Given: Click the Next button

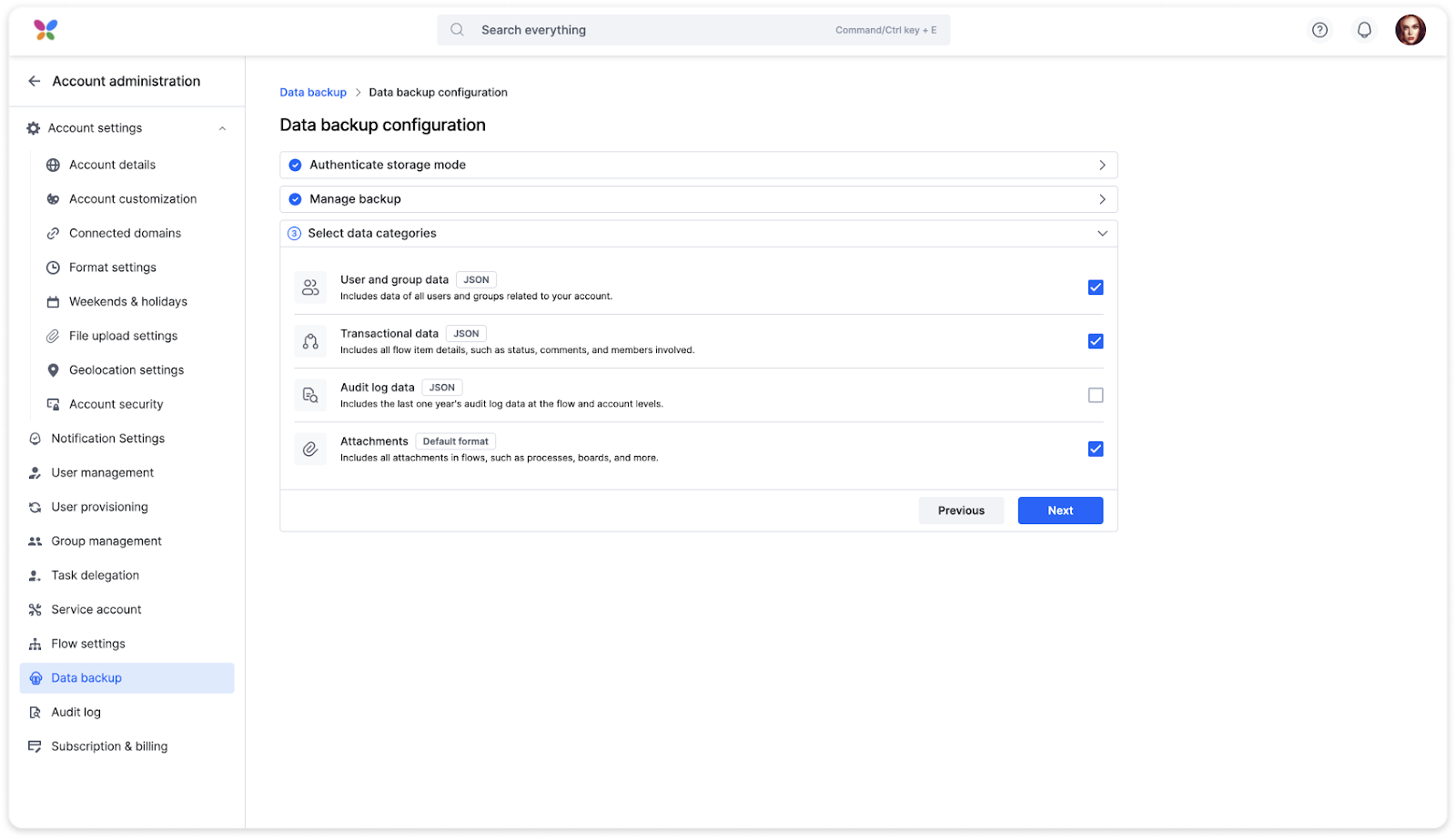Looking at the screenshot, I should tap(1060, 510).
